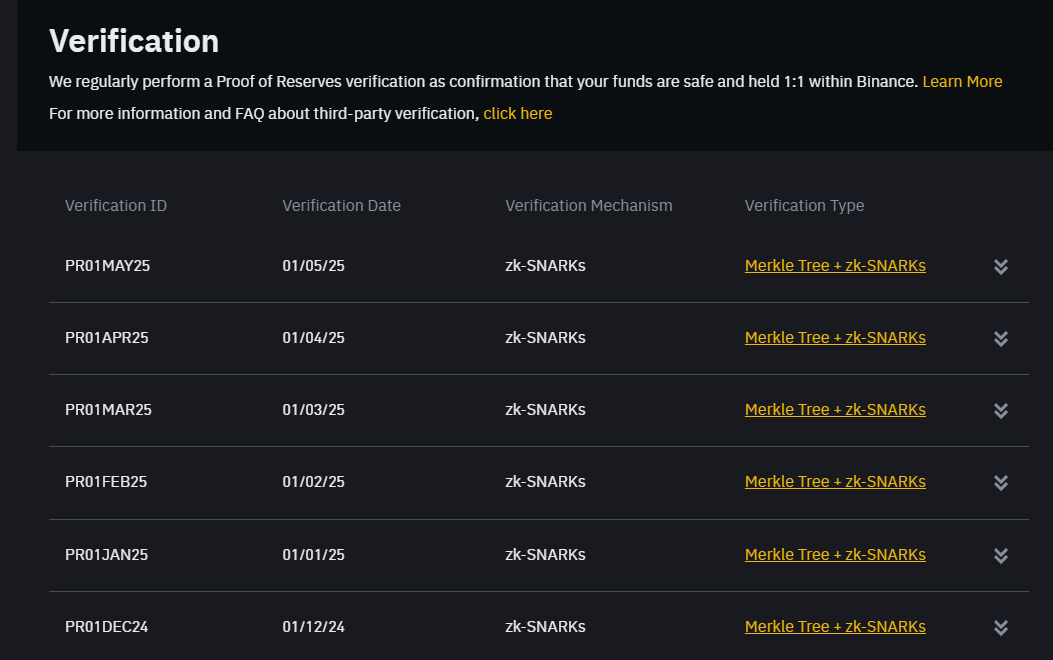Click the Verification Mechanism column header
The height and width of the screenshot is (660, 1053).
point(588,206)
